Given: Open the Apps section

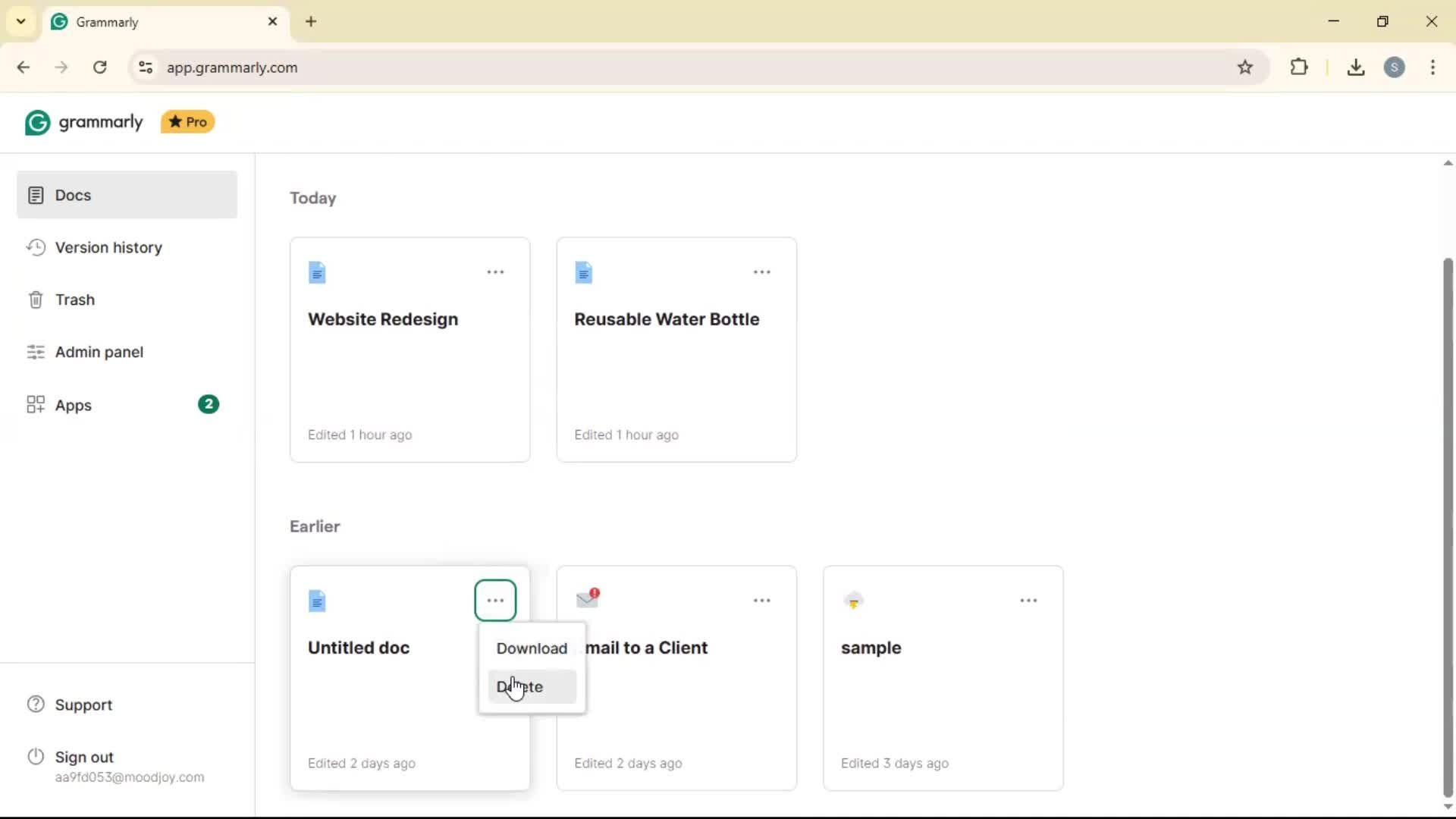Looking at the screenshot, I should 73,406.
